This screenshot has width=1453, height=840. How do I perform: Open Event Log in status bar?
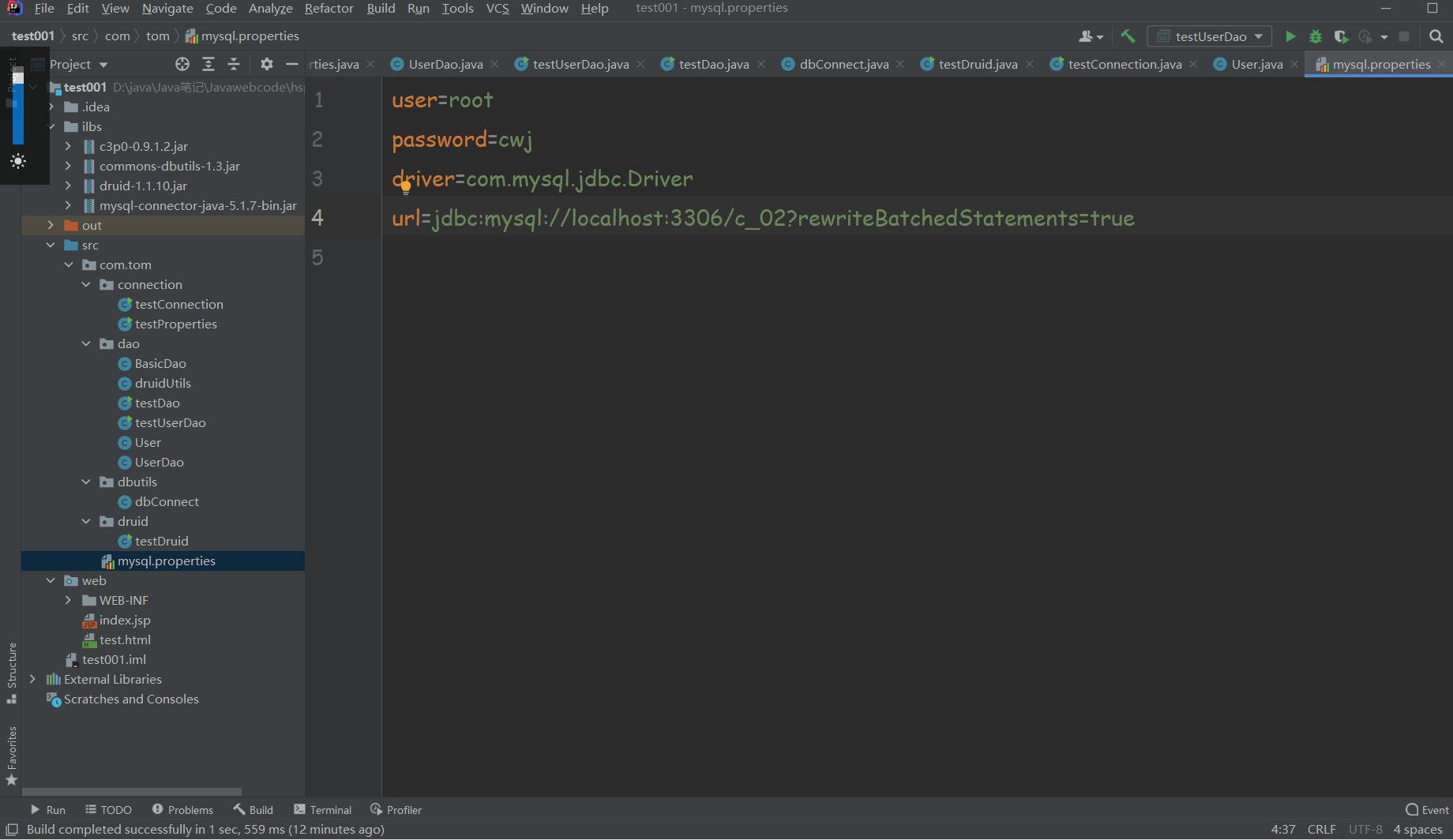coord(1428,810)
